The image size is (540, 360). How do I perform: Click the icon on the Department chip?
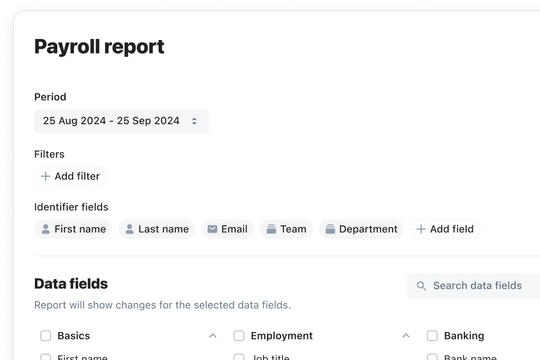pyautogui.click(x=330, y=229)
